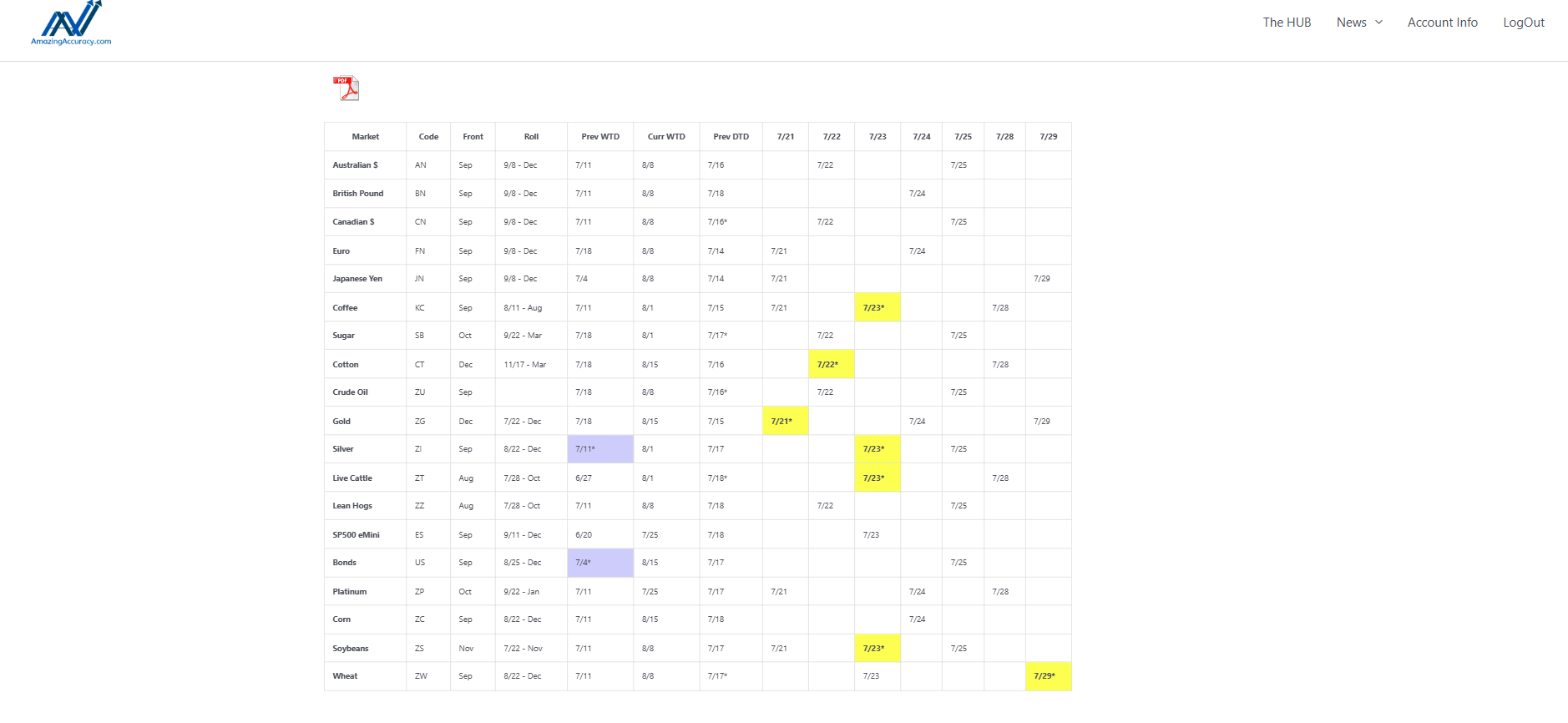Image resolution: width=1568 pixels, height=723 pixels.
Task: Open the News menu item
Action: click(x=1351, y=23)
